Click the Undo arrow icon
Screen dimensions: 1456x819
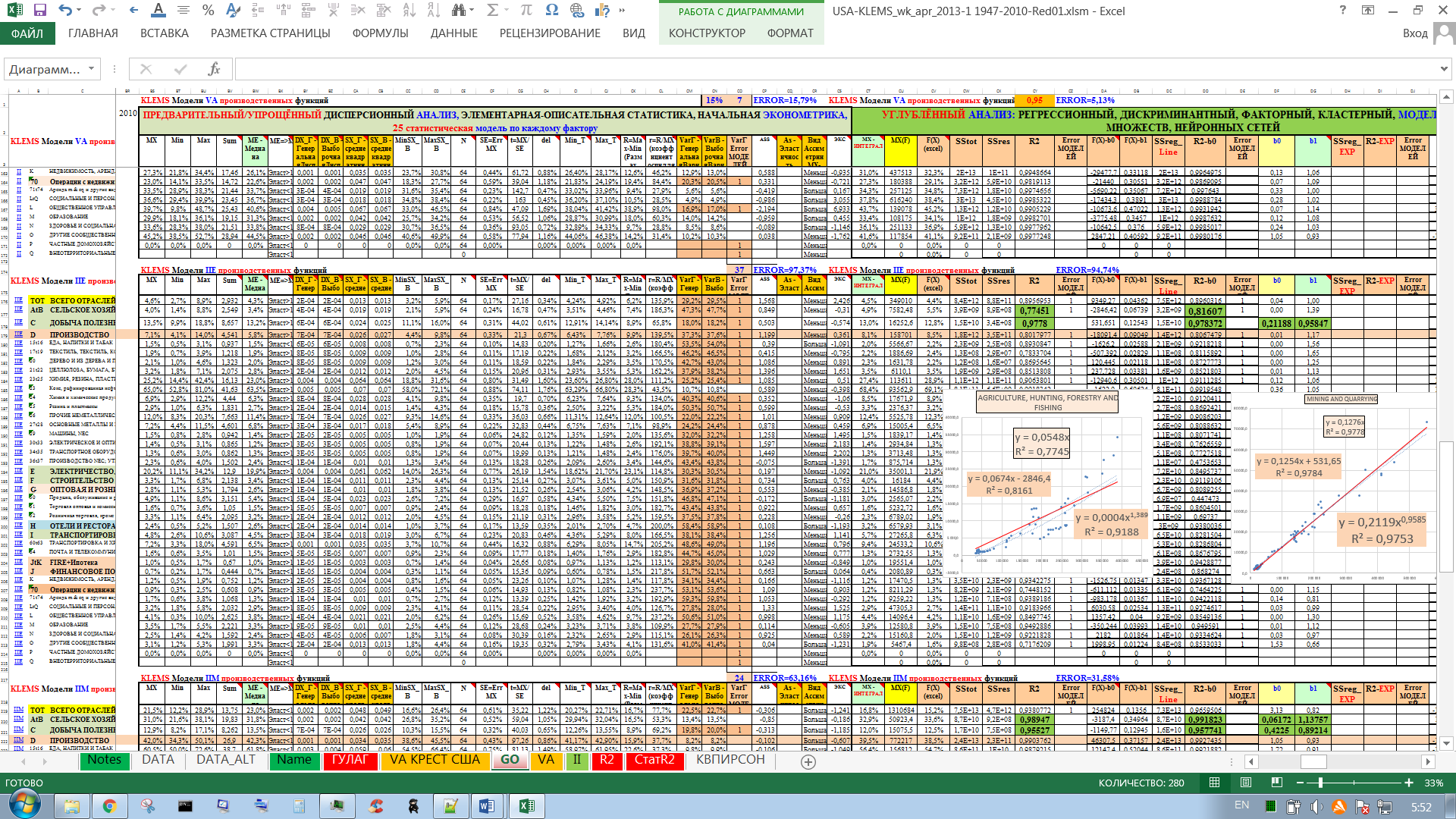pyautogui.click(x=65, y=11)
